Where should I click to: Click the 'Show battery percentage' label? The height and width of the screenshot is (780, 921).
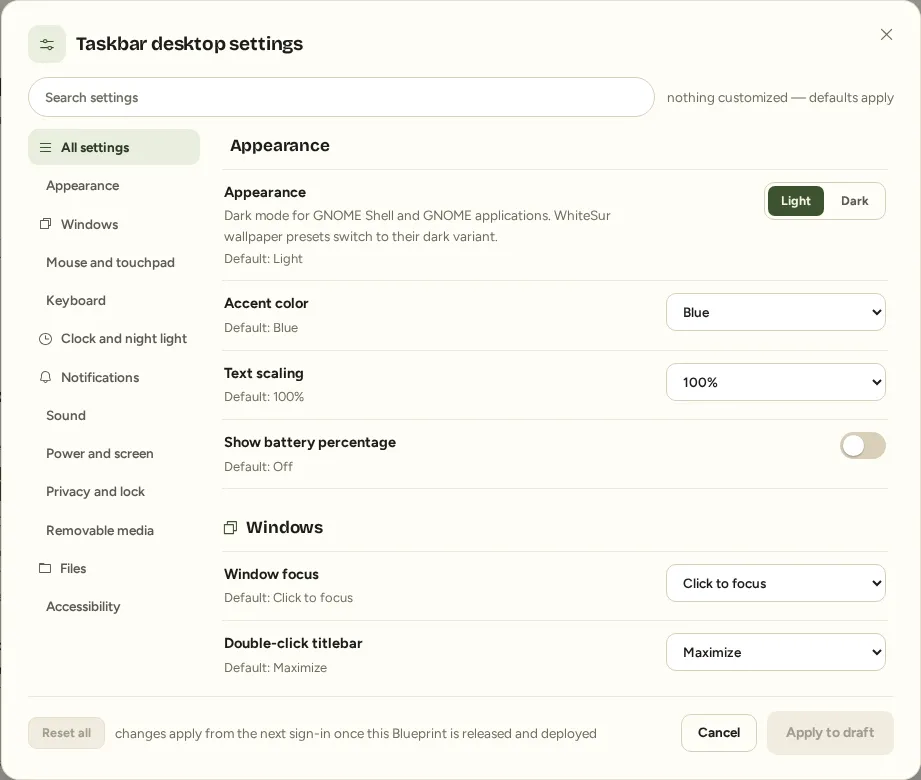pos(310,442)
